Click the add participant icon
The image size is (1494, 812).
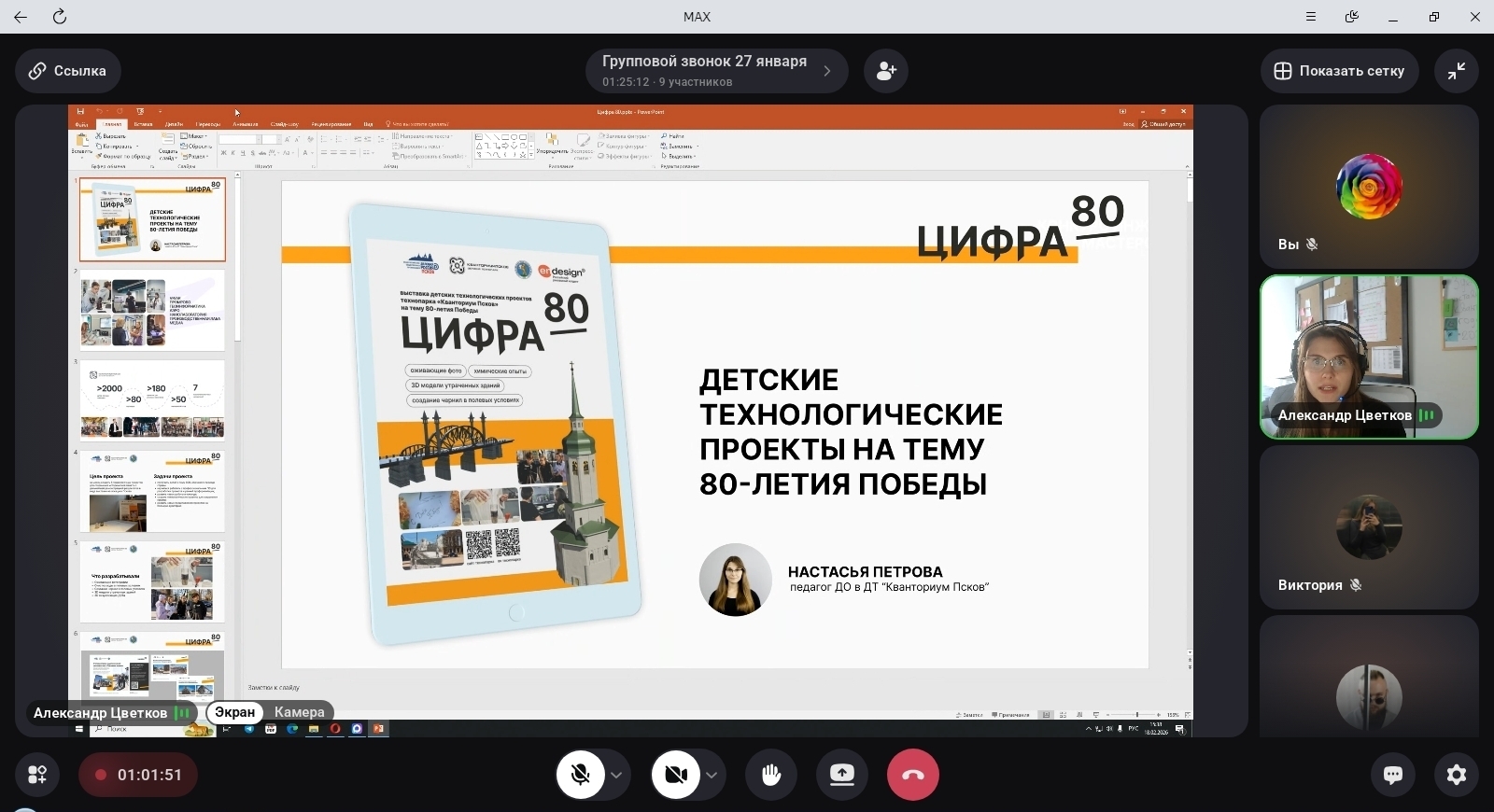click(x=886, y=71)
